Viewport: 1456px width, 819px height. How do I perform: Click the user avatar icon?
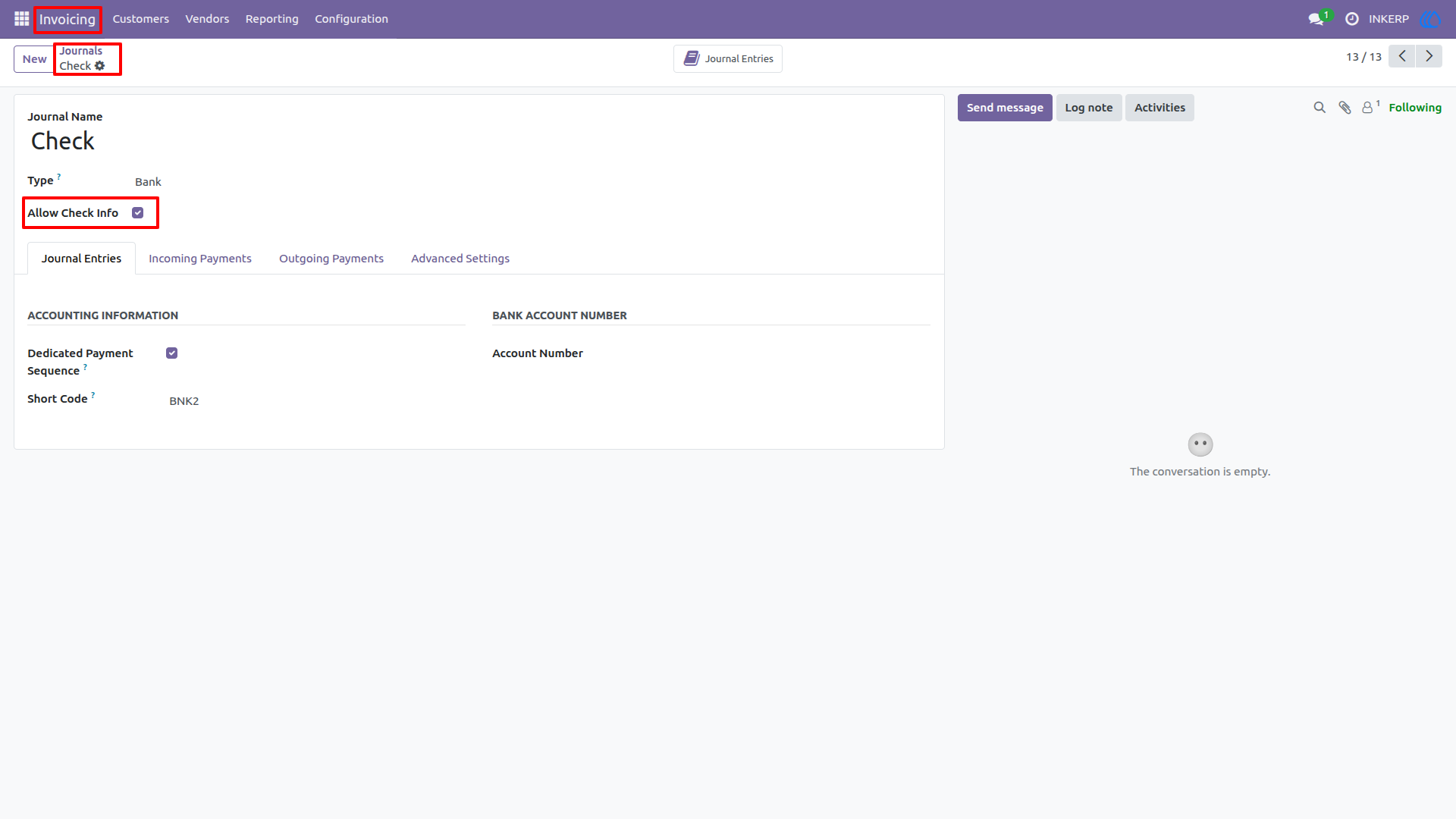(x=1430, y=19)
